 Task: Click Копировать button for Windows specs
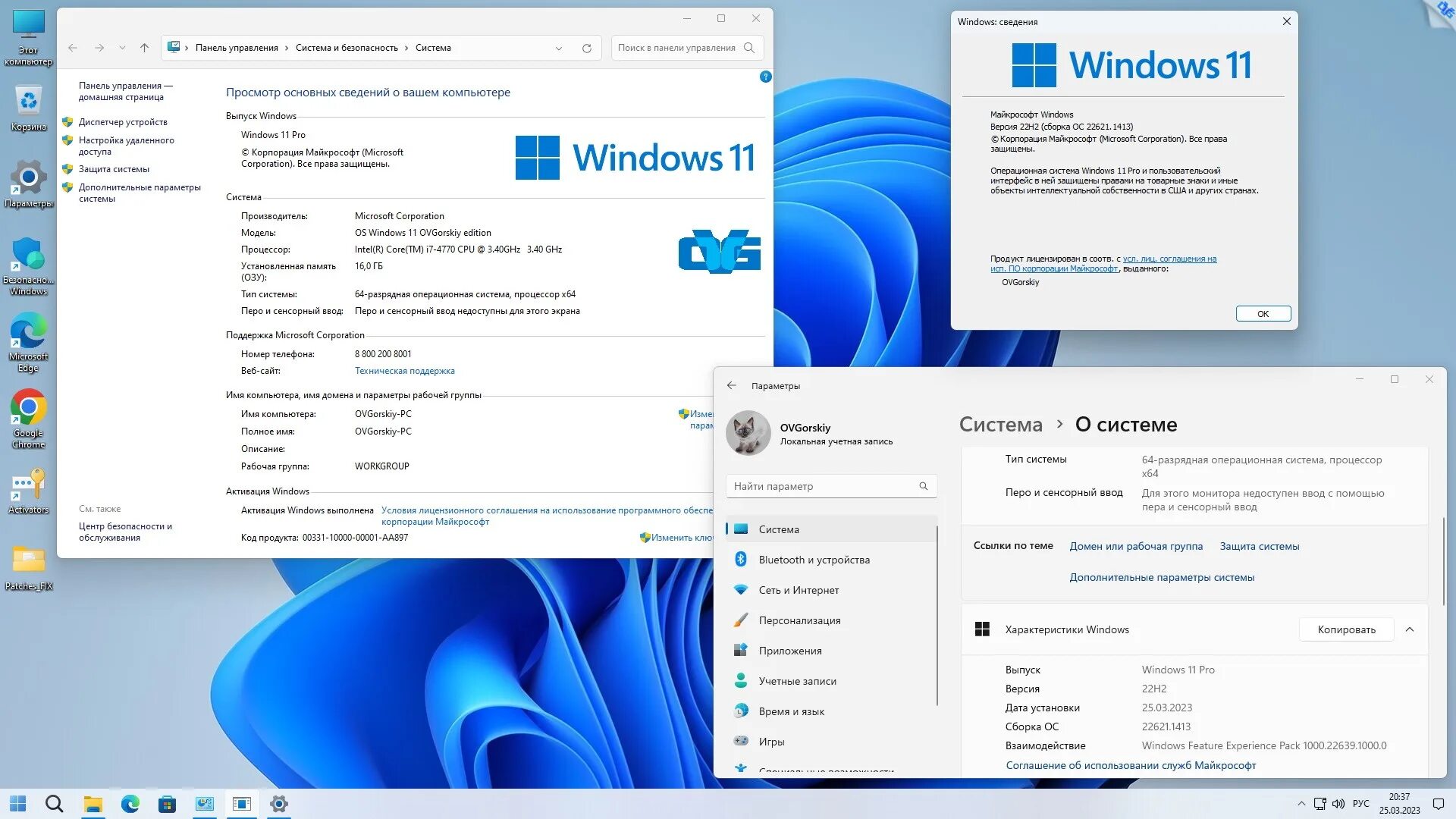(1346, 629)
